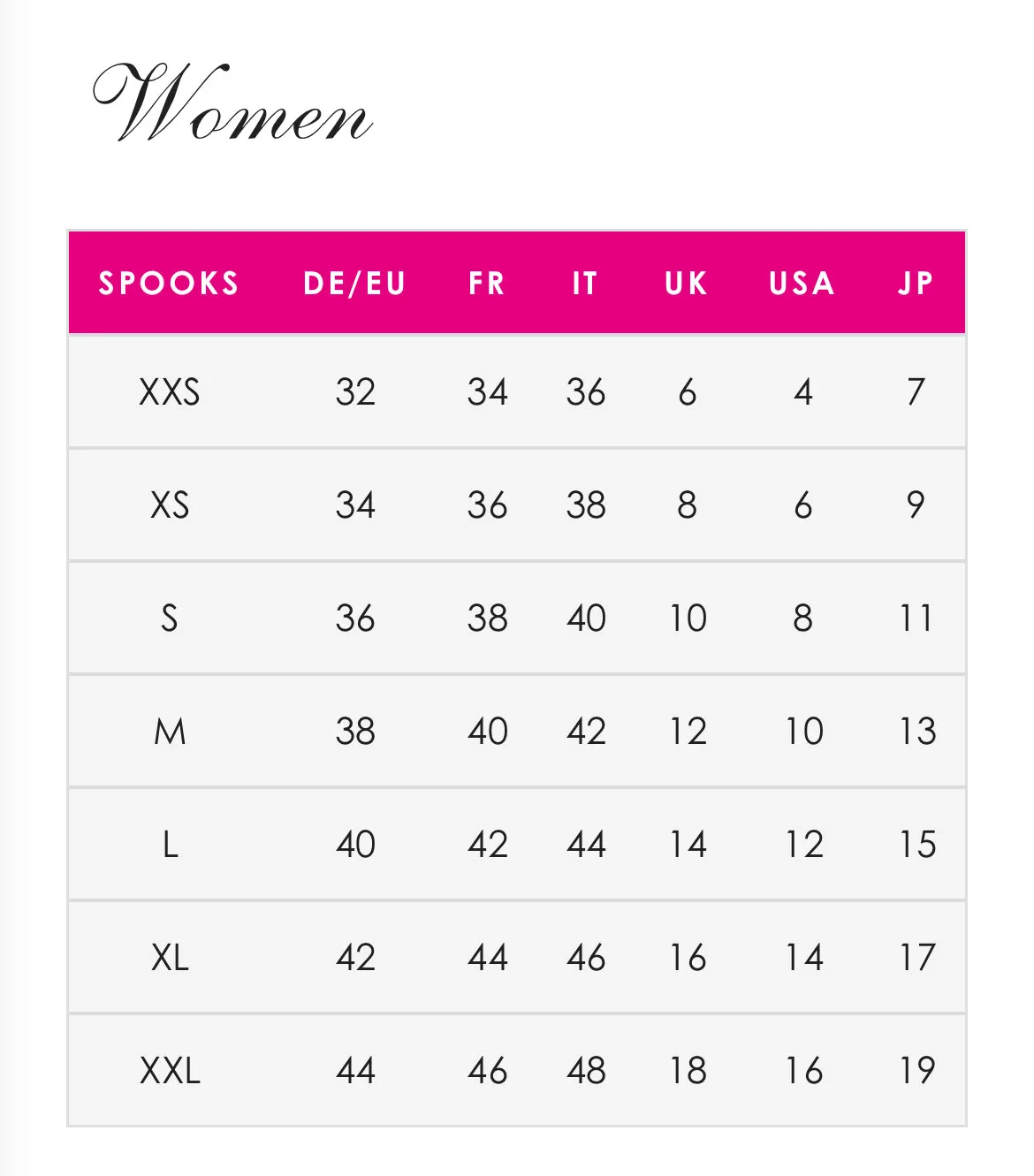Select the XXS size row label
The image size is (1034, 1176).
click(x=170, y=391)
